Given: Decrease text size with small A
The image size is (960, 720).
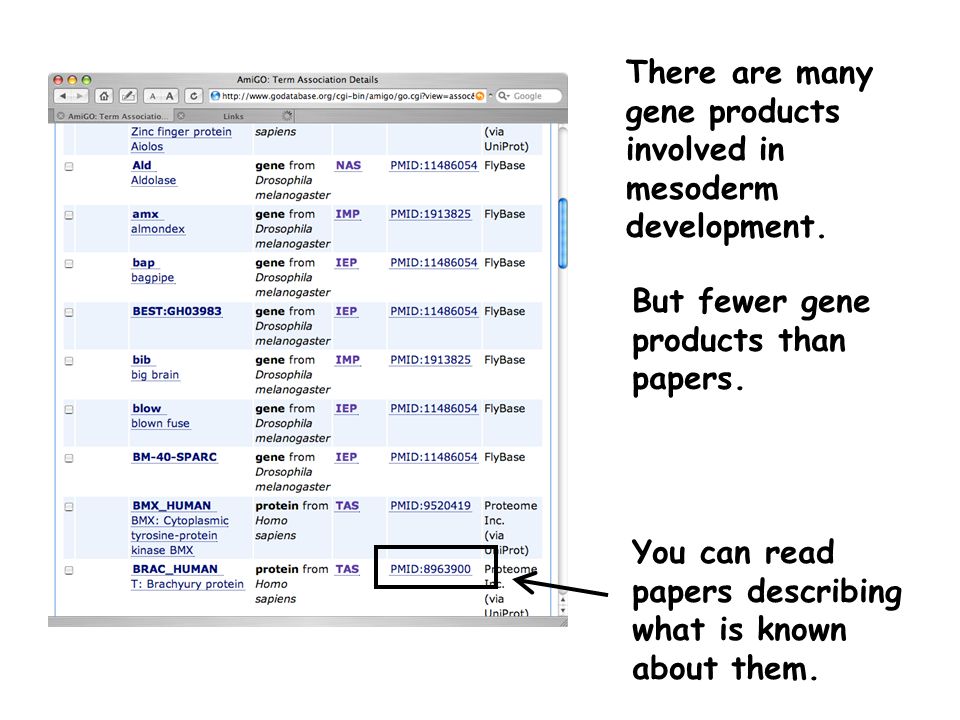Looking at the screenshot, I should pyautogui.click(x=152, y=96).
